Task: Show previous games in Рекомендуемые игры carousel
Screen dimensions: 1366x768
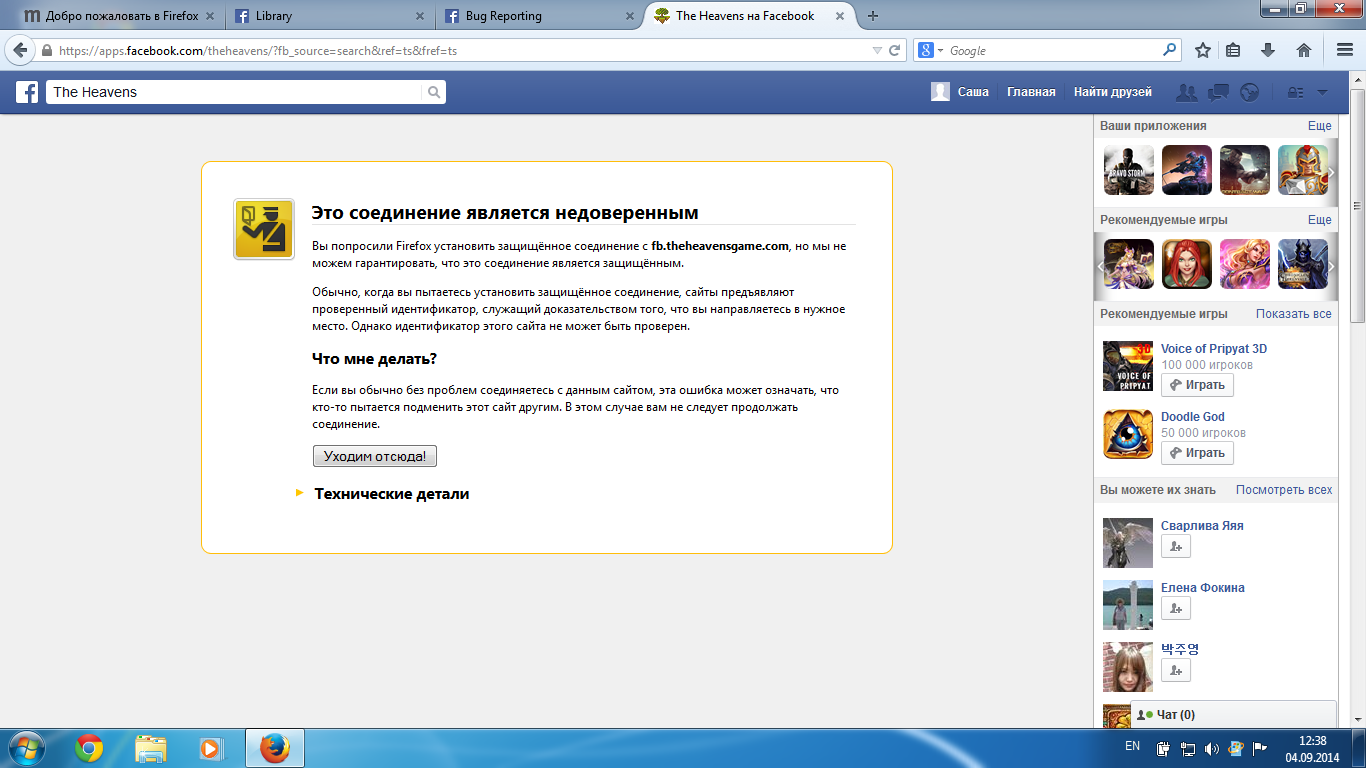Action: (x=1101, y=266)
